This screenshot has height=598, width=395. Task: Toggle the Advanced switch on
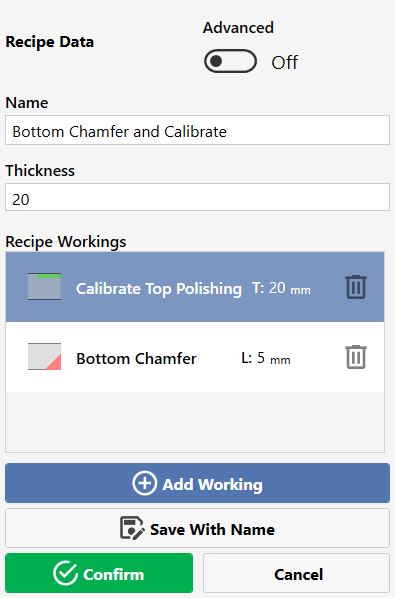[x=230, y=61]
